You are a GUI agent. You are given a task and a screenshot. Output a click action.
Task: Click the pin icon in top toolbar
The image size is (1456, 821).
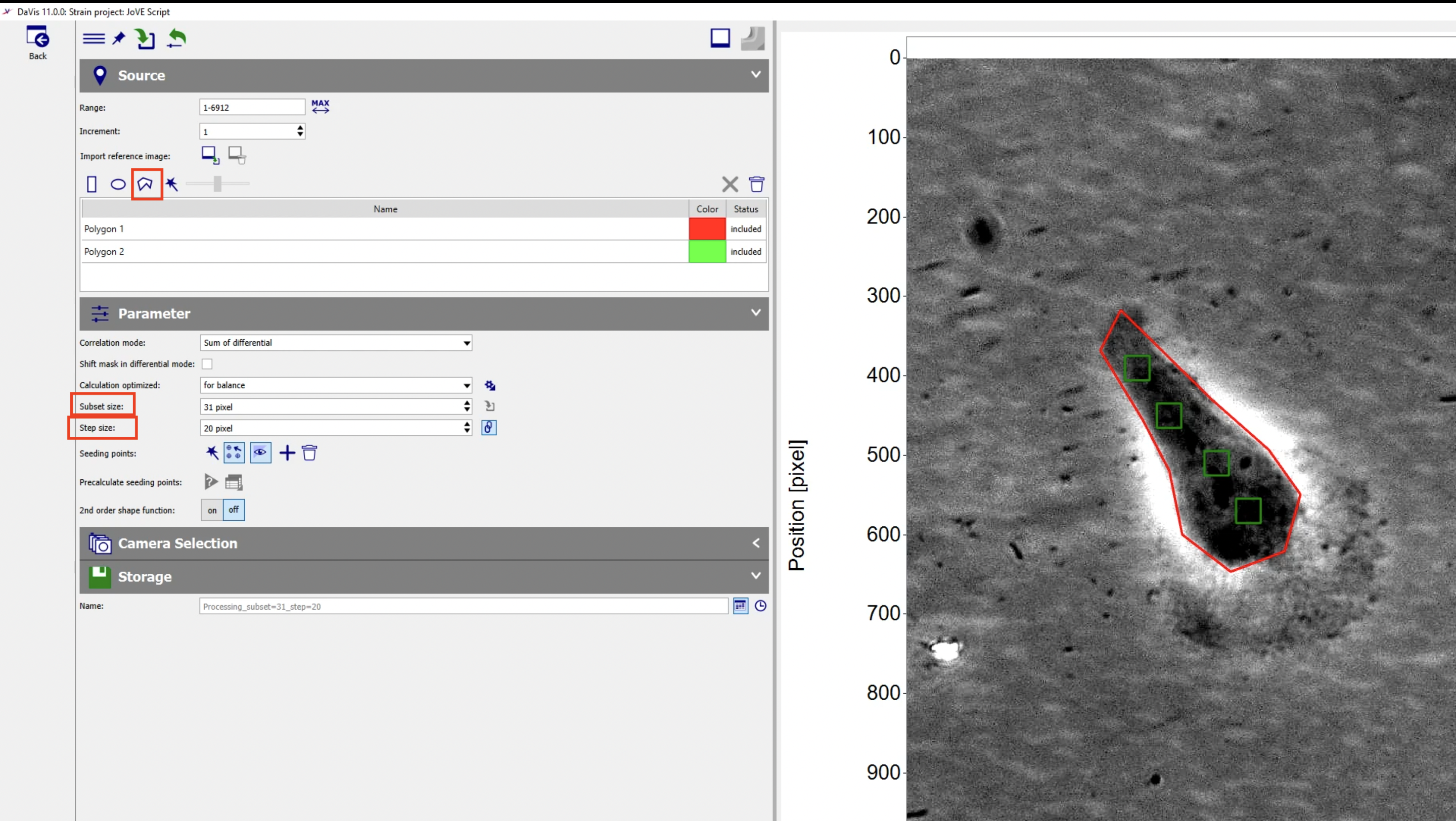[x=119, y=38]
